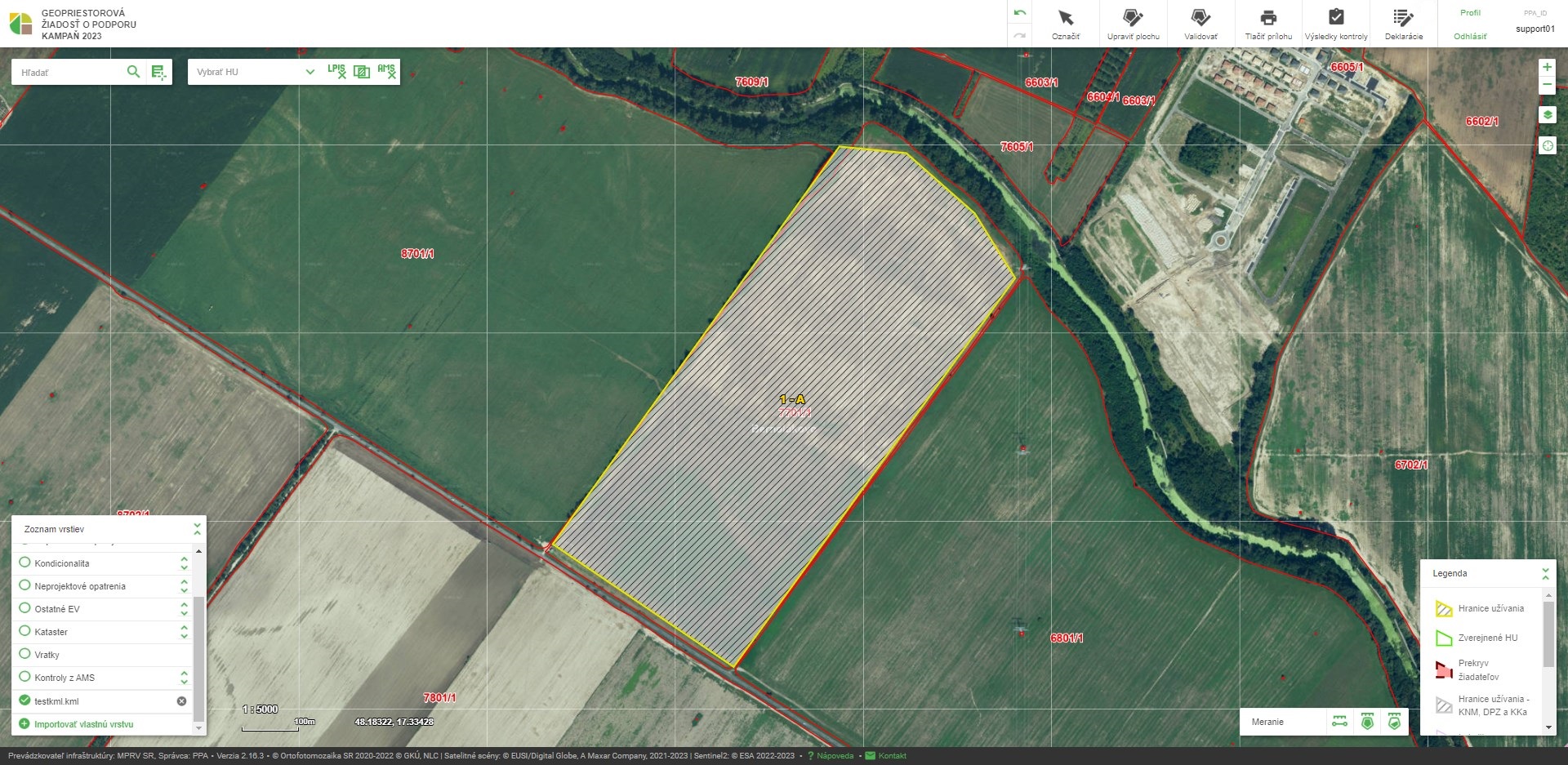Viewport: 1568px width, 765px height.
Task: Open the Upraviť plochu tool
Action: pos(1133,24)
